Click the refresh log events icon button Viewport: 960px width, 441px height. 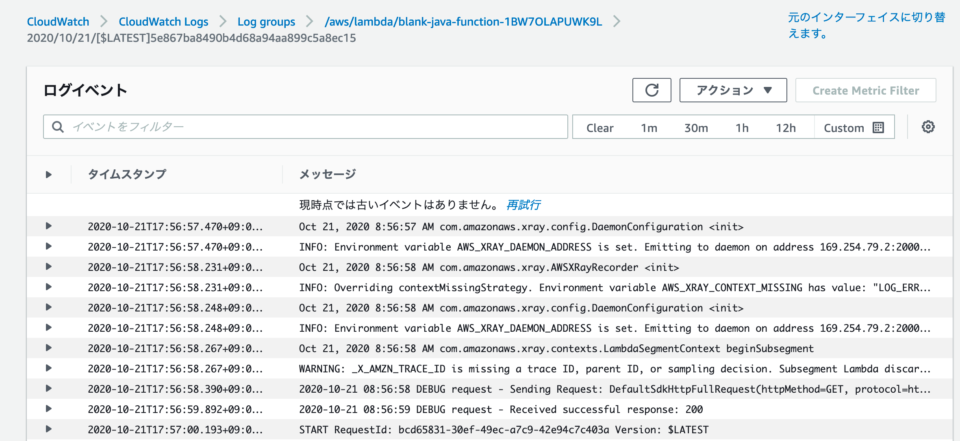[652, 91]
